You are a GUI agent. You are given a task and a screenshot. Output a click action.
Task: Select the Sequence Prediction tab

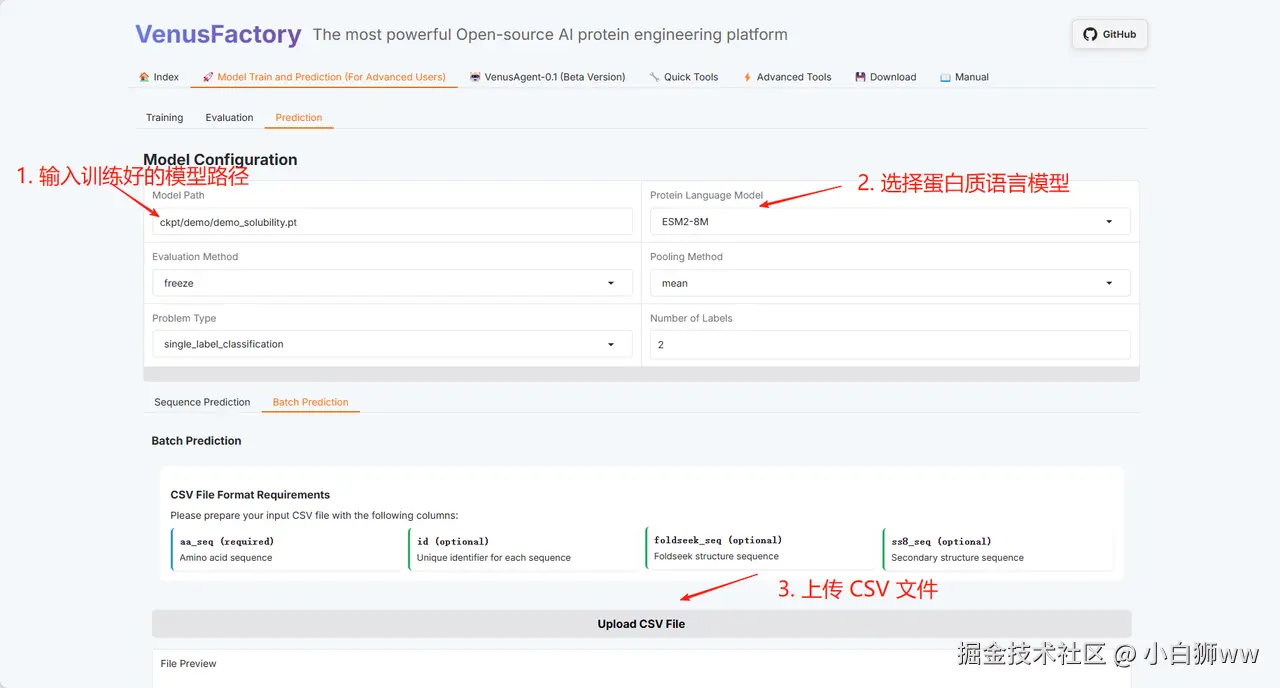click(202, 402)
